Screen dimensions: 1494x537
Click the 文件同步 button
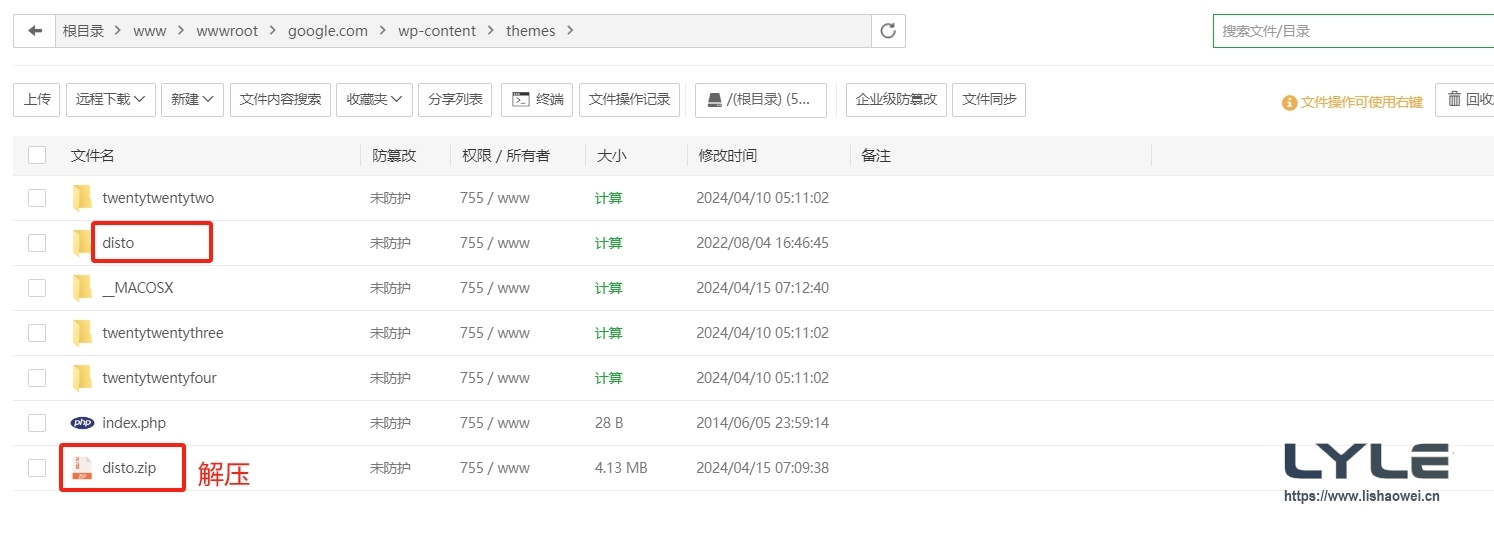[989, 100]
